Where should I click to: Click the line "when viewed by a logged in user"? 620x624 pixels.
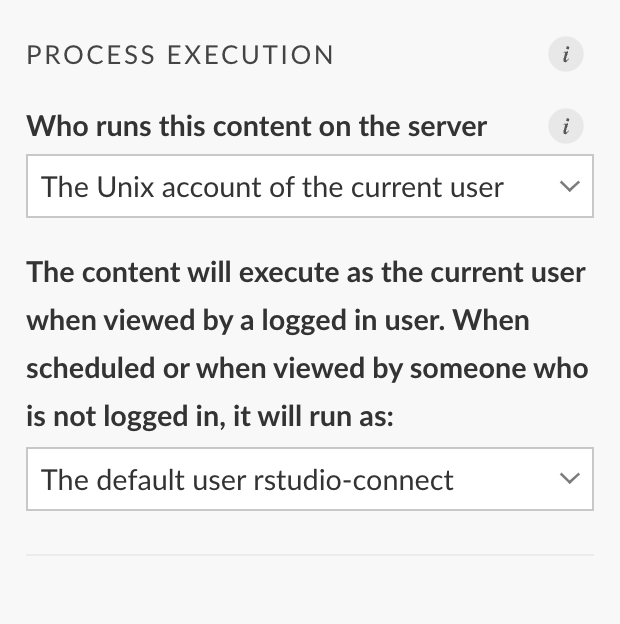(x=236, y=321)
